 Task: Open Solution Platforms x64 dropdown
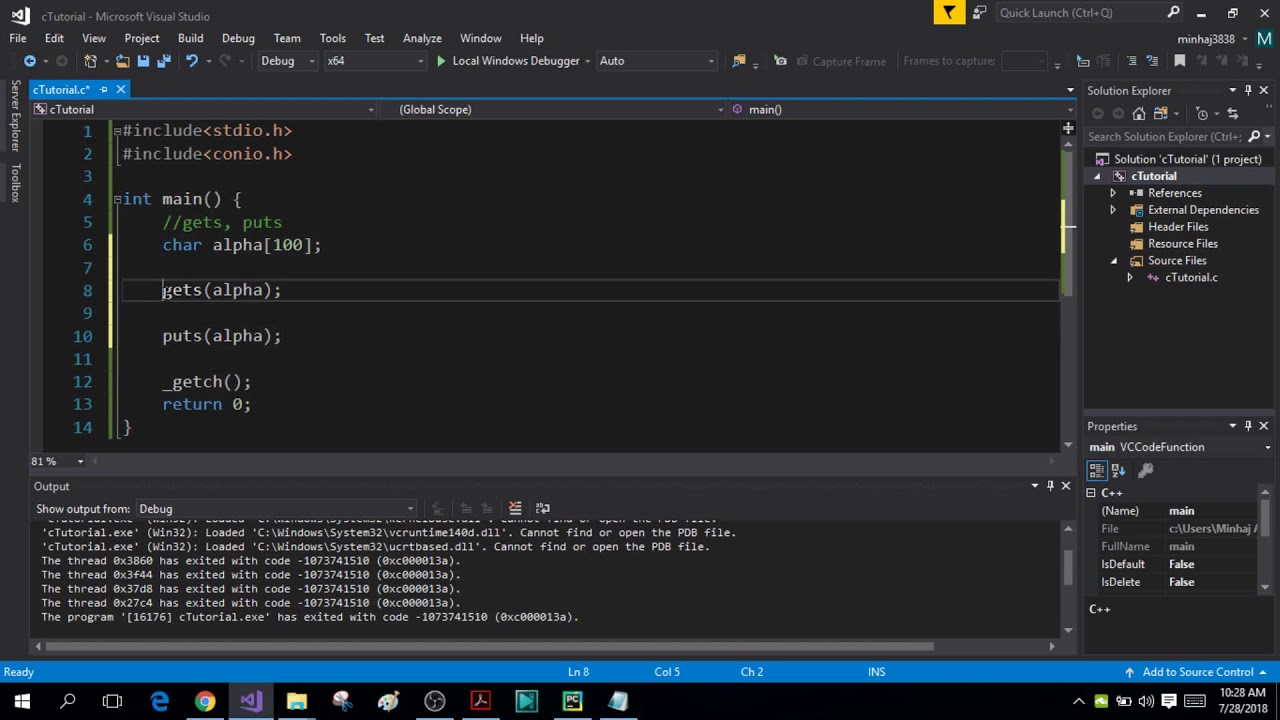376,61
